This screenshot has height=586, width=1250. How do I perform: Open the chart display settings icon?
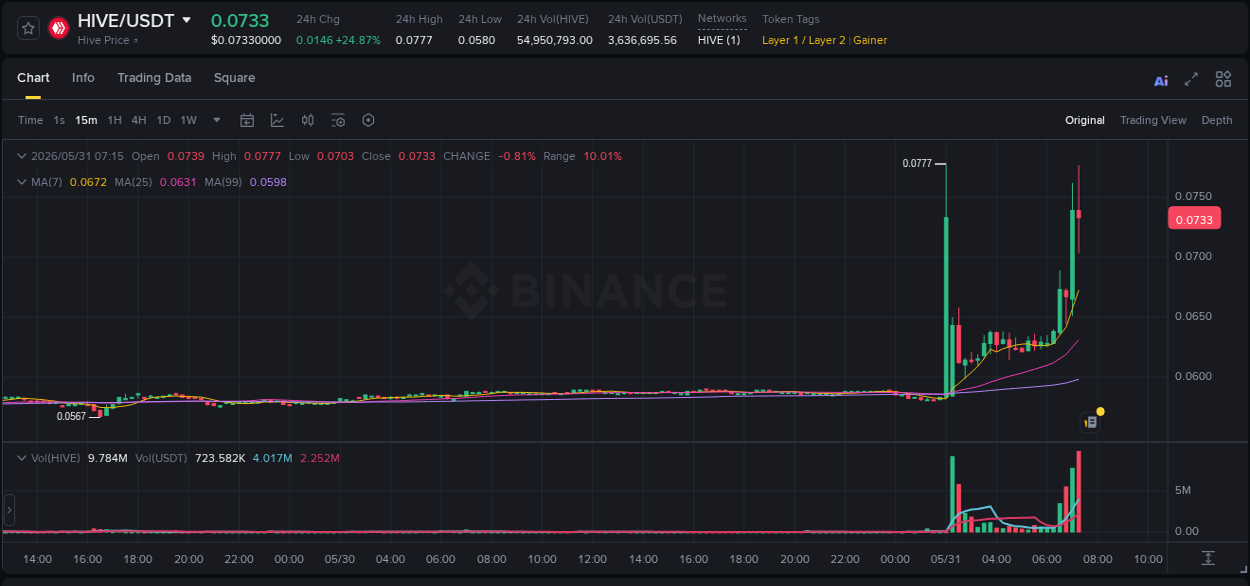338,120
